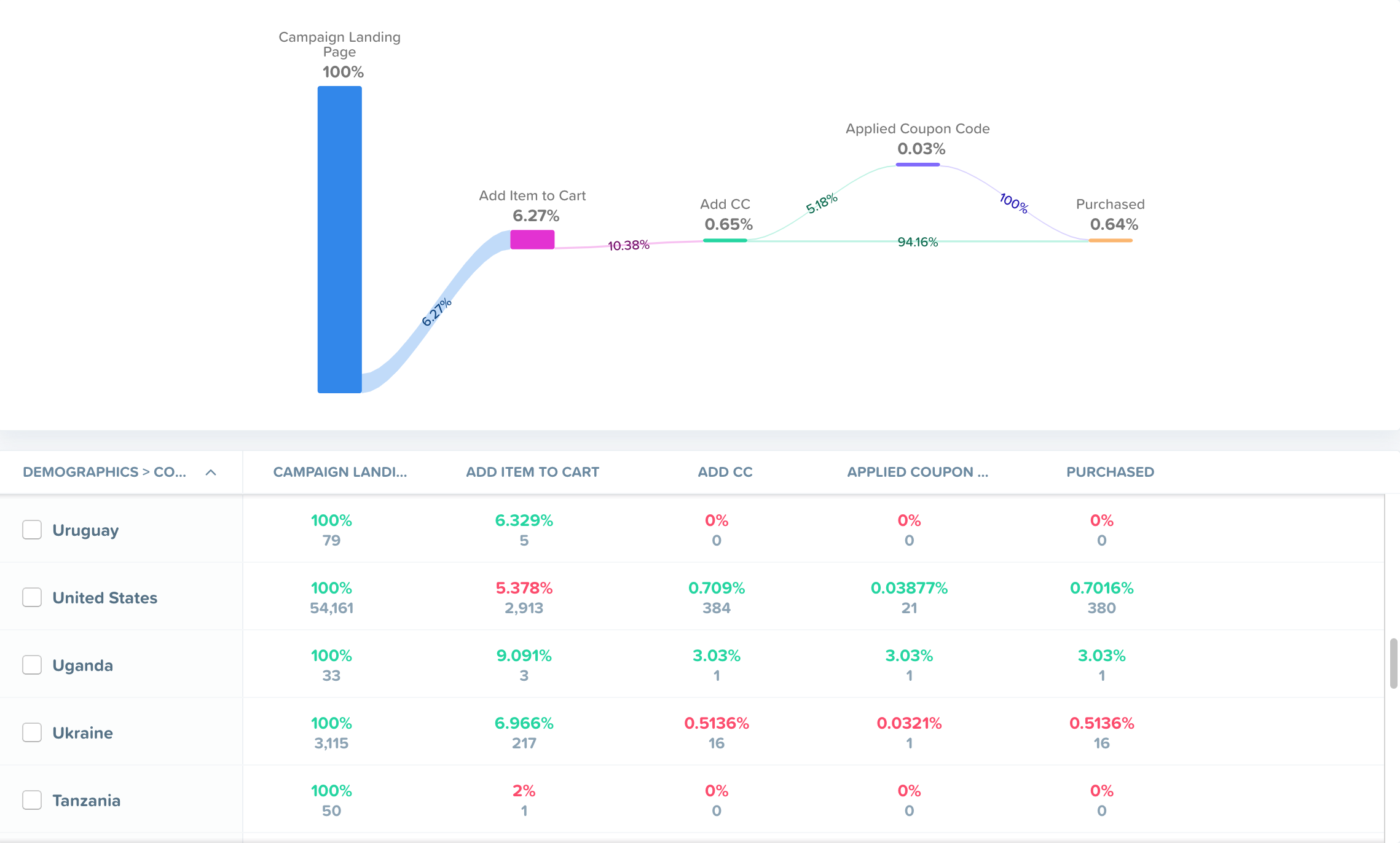The height and width of the screenshot is (843, 1400).
Task: Click the orange Purchased funnel node
Action: pyautogui.click(x=1111, y=240)
